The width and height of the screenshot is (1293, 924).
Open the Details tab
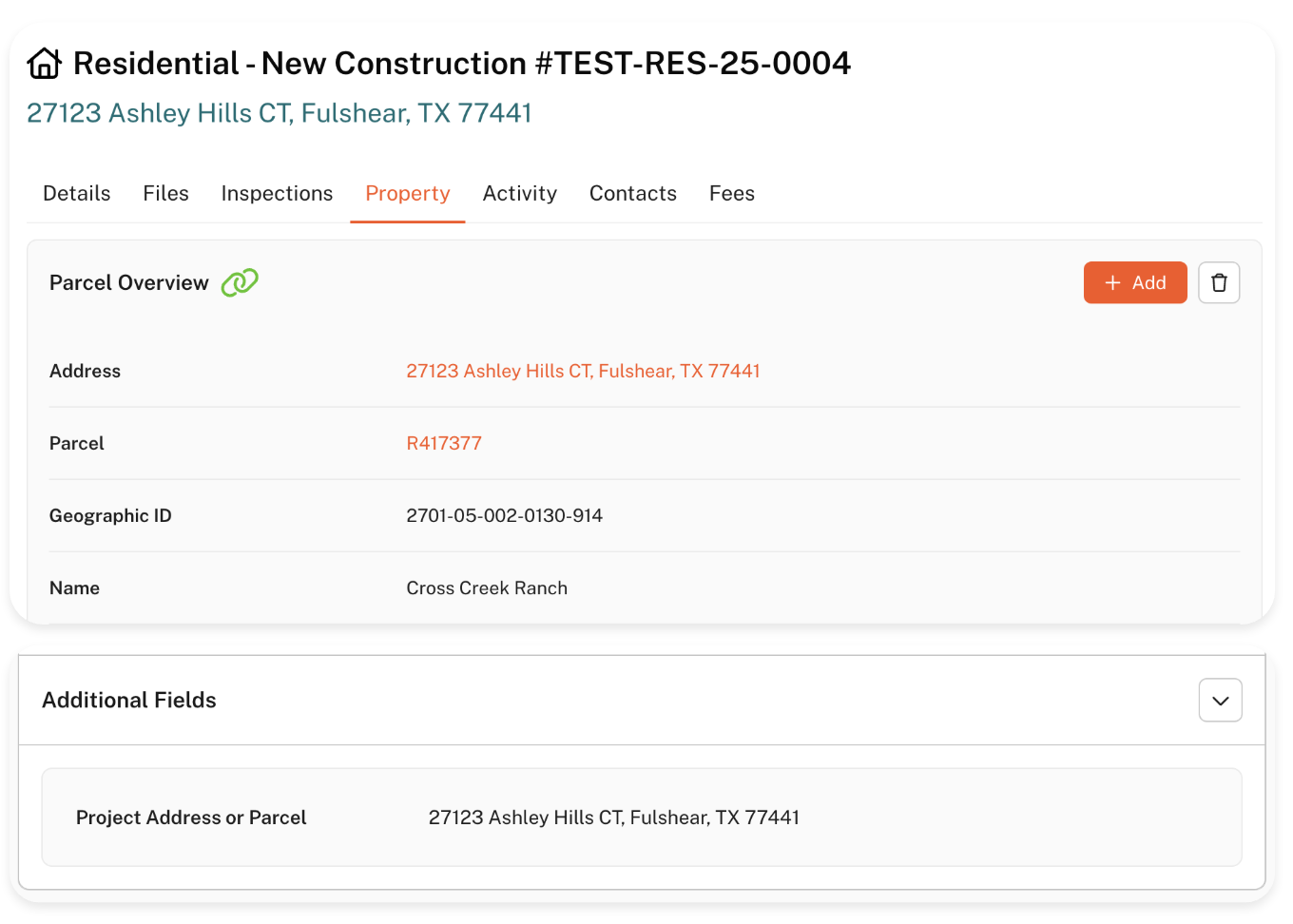click(77, 193)
